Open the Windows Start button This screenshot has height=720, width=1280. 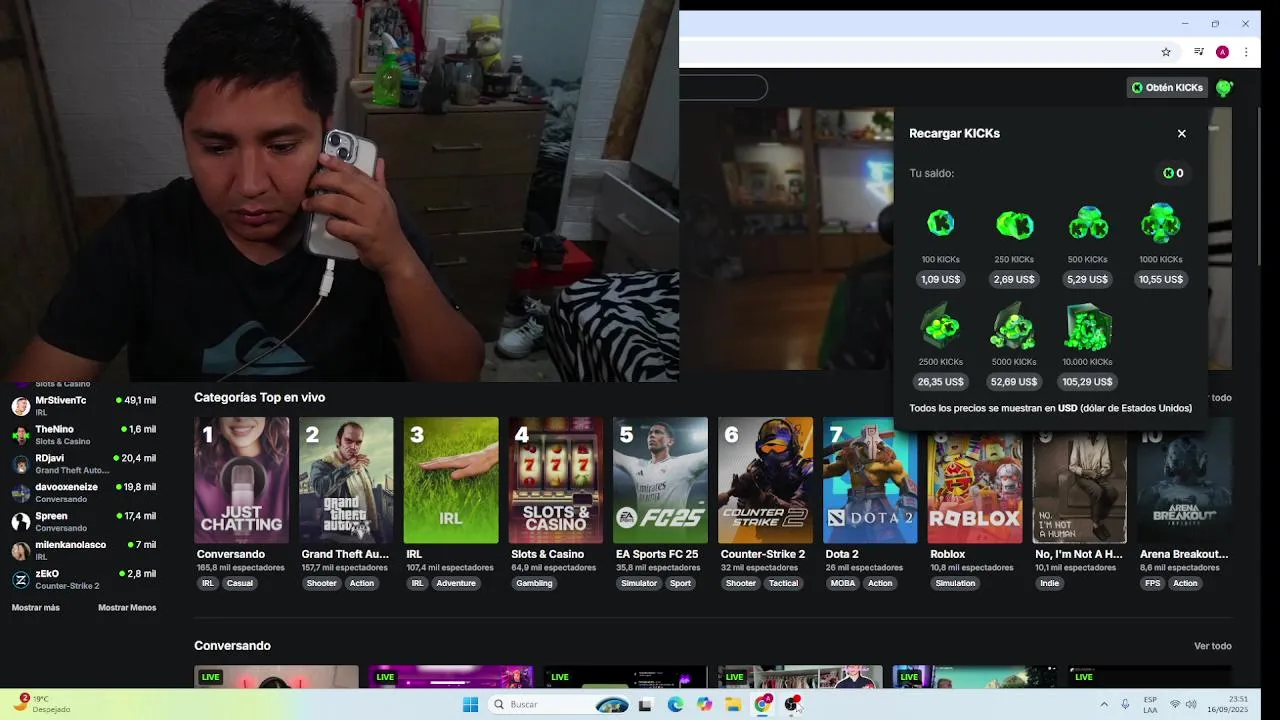coord(470,704)
